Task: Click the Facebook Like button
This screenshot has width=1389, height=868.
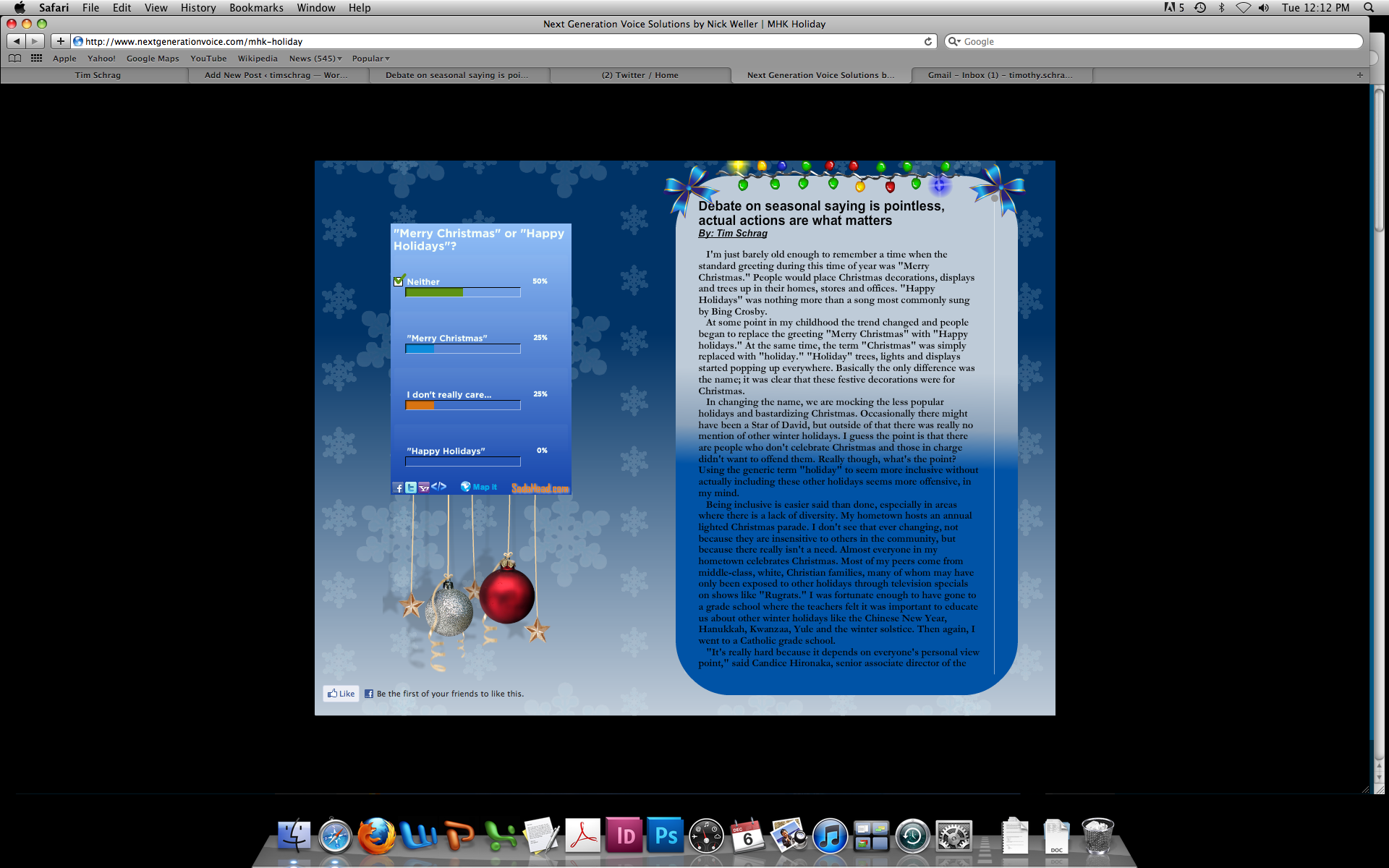Action: coord(341,694)
